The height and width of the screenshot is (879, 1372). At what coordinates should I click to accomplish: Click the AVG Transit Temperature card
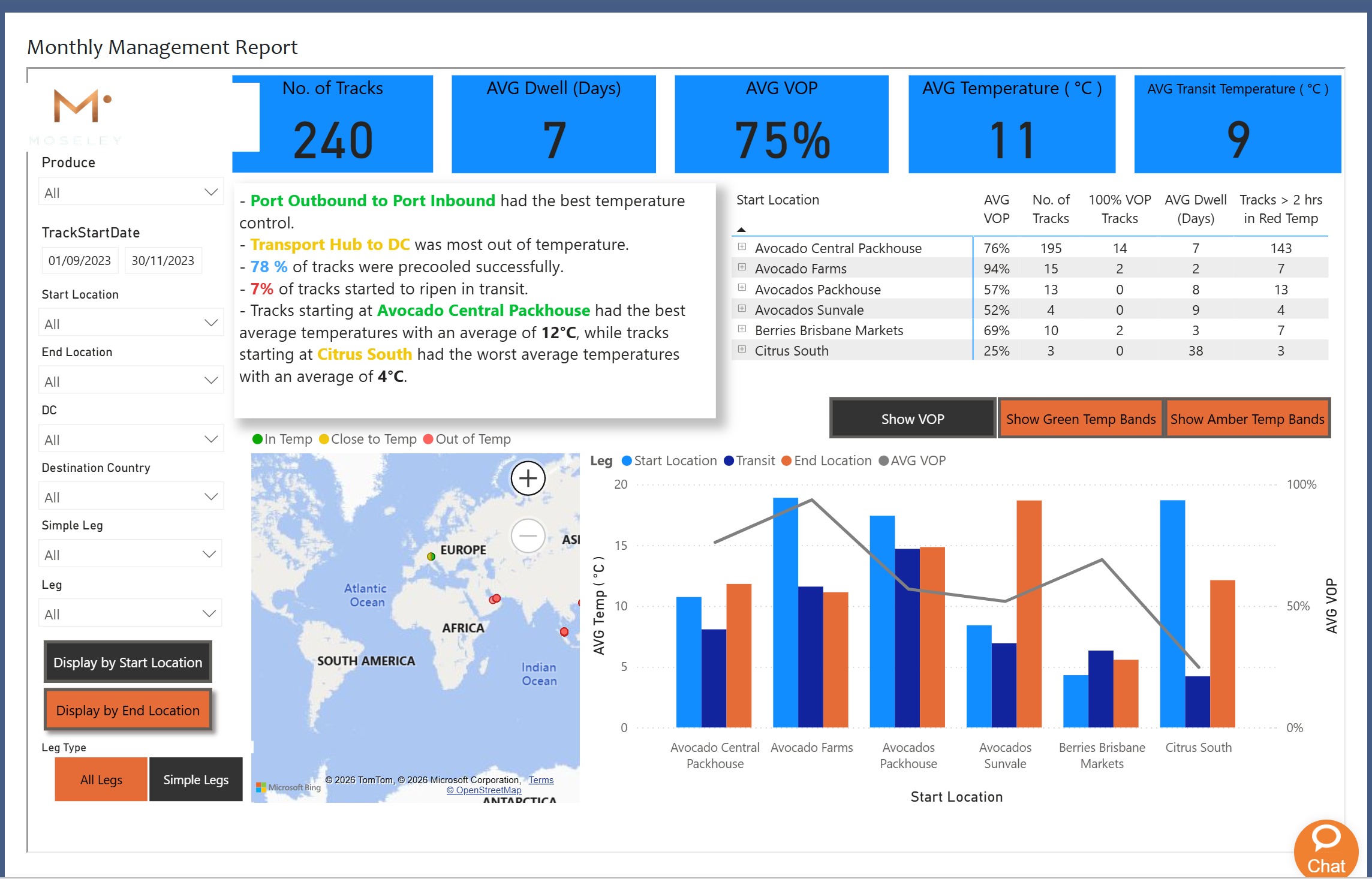[x=1237, y=124]
